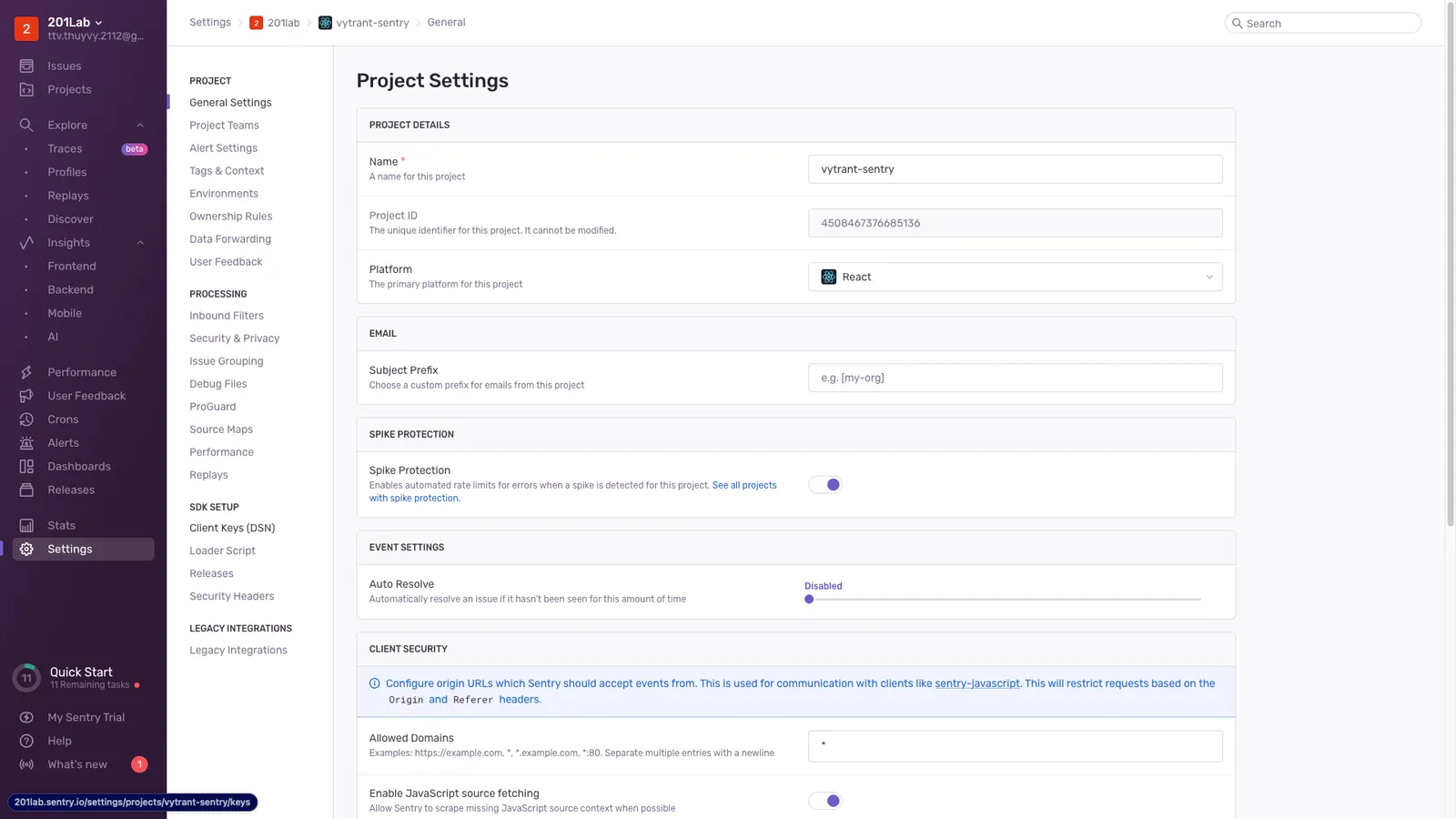Click the Insights chart icon
The height and width of the screenshot is (819, 1456).
[26, 242]
